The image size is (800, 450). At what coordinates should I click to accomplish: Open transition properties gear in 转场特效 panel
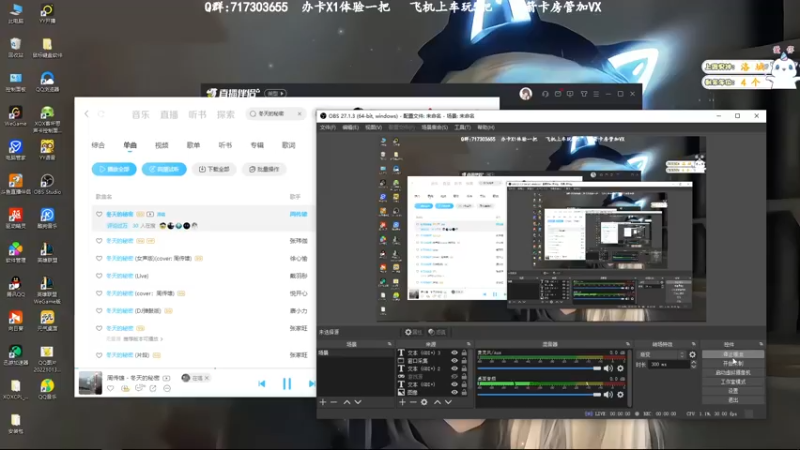click(692, 354)
